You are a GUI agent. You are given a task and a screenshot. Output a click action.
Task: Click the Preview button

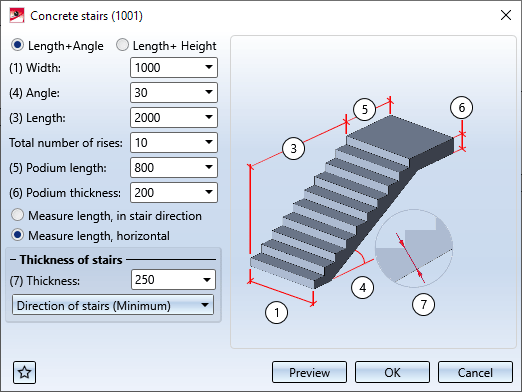click(x=309, y=372)
